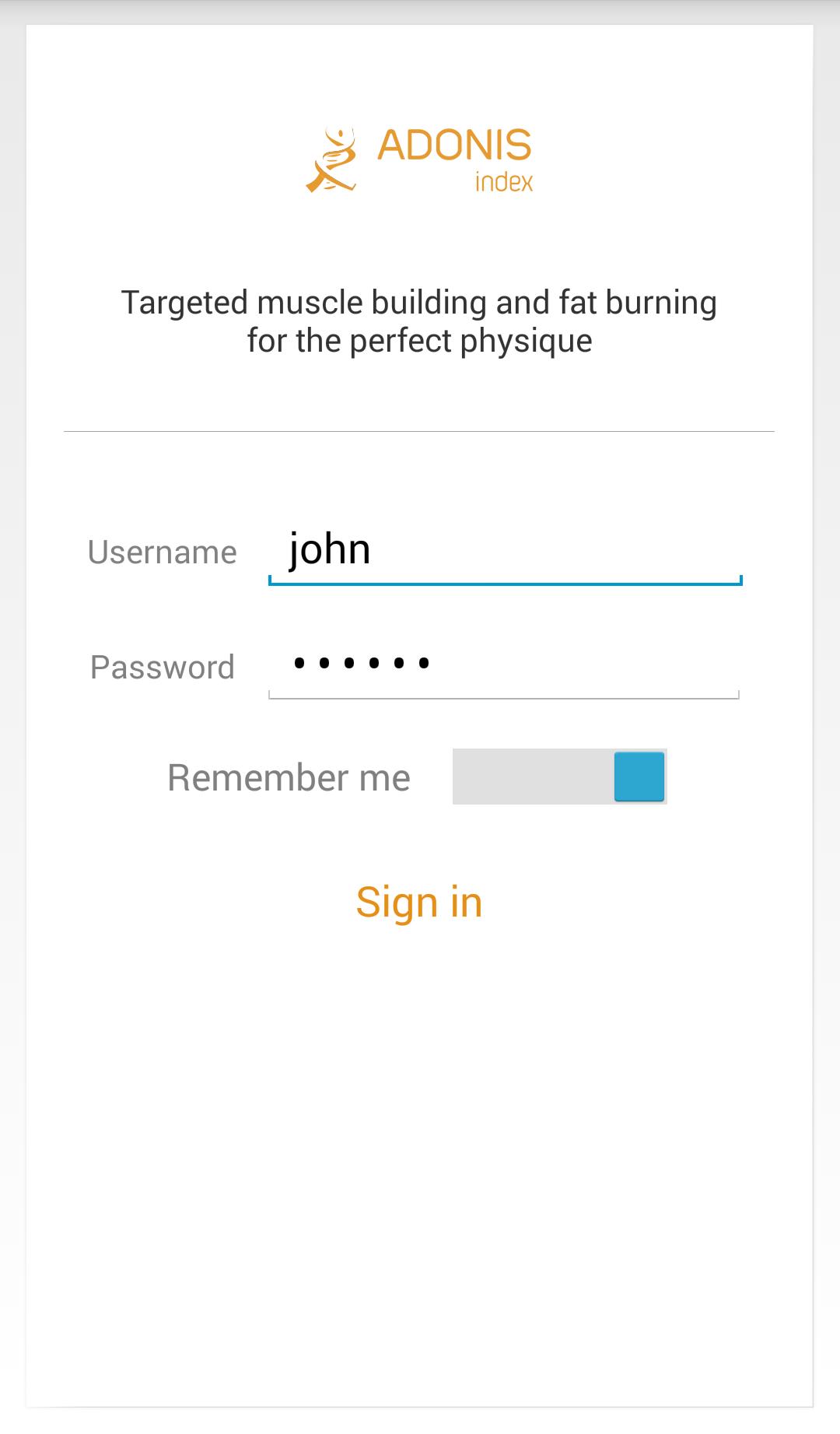840x1434 pixels.
Task: Click the horizontal divider below the tagline
Action: tap(418, 431)
